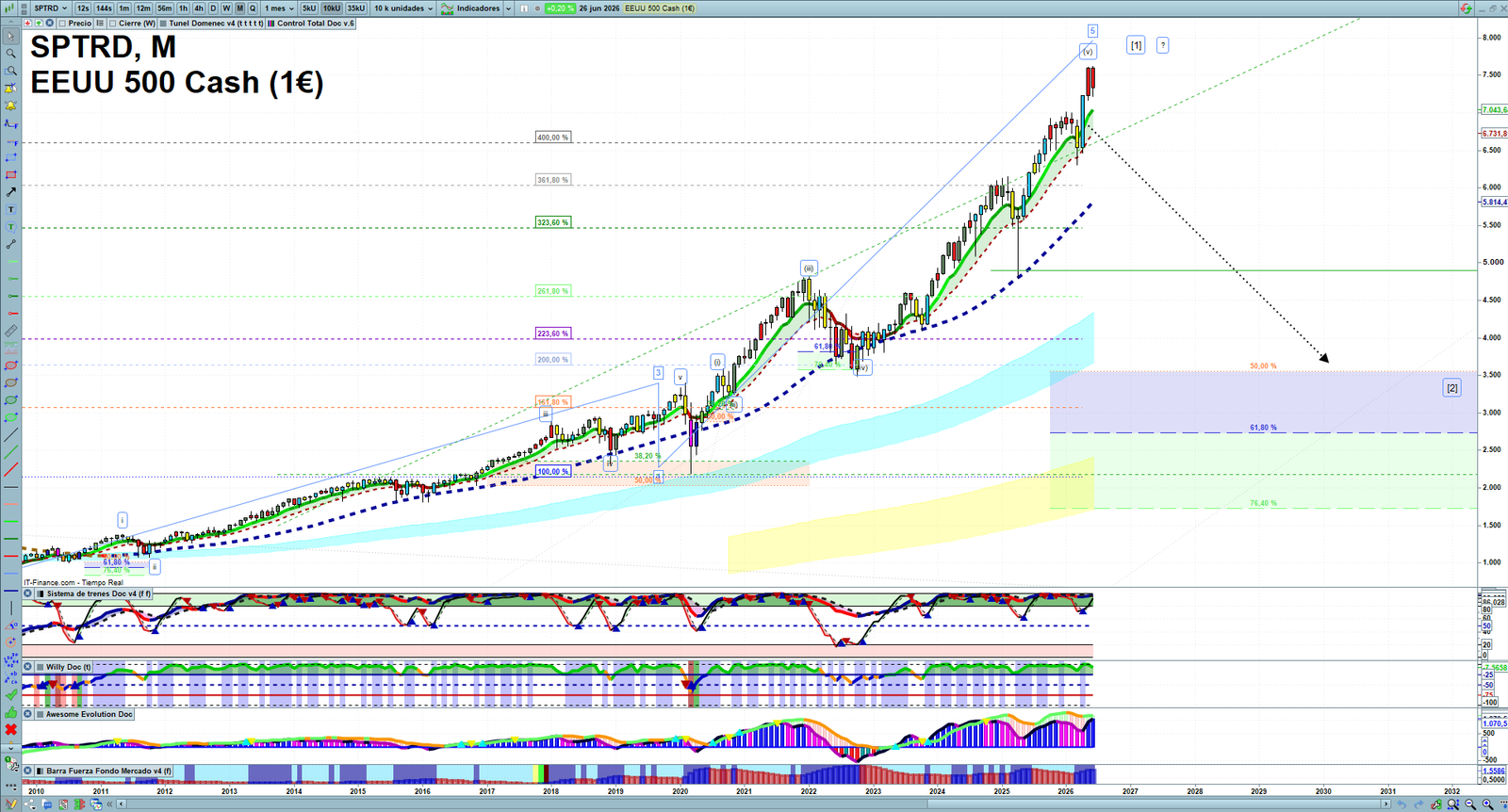Screen dimensions: 1508x812
Task: Select the M monthly timeframe button
Action: [240, 8]
